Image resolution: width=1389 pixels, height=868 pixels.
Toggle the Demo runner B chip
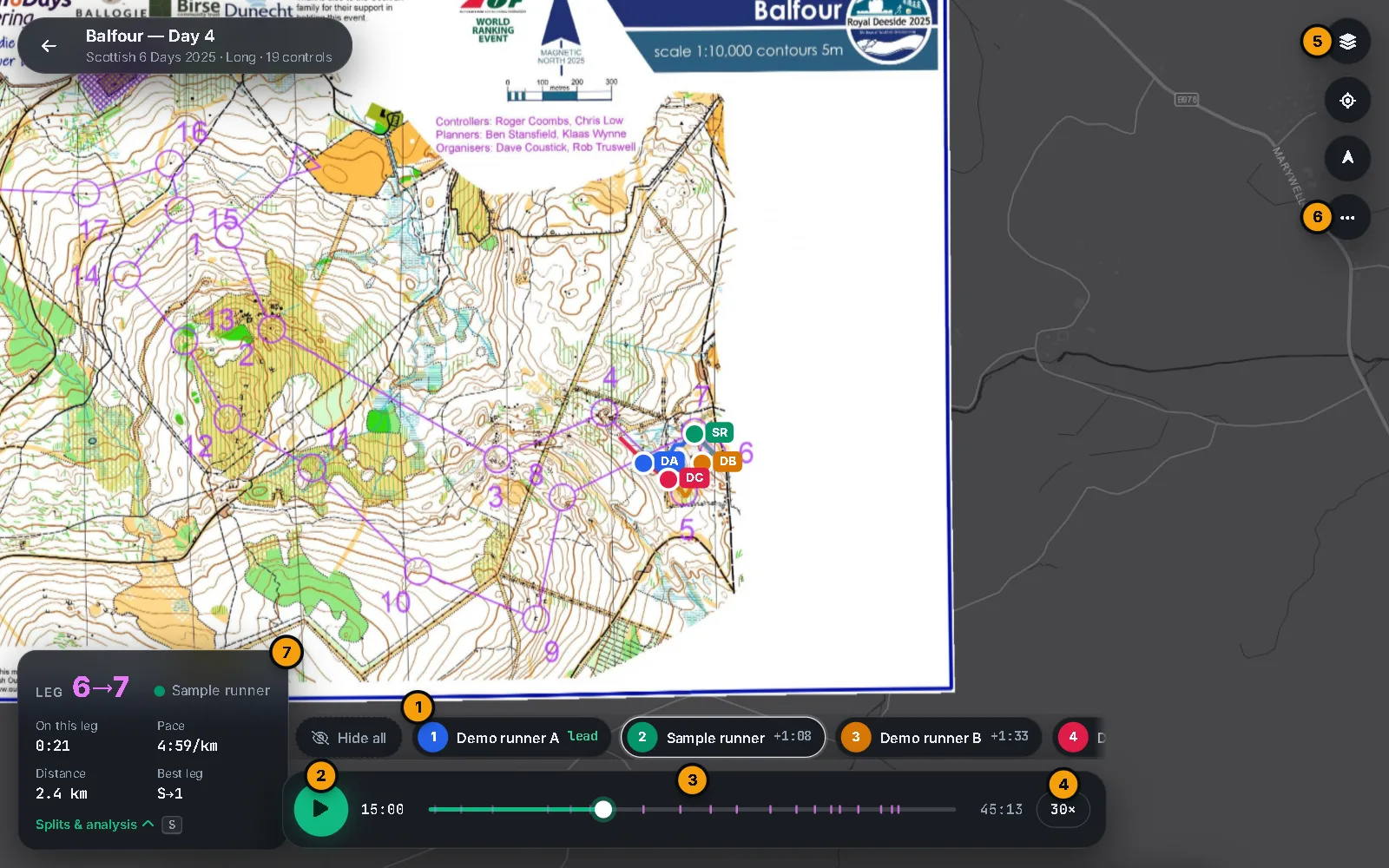938,738
